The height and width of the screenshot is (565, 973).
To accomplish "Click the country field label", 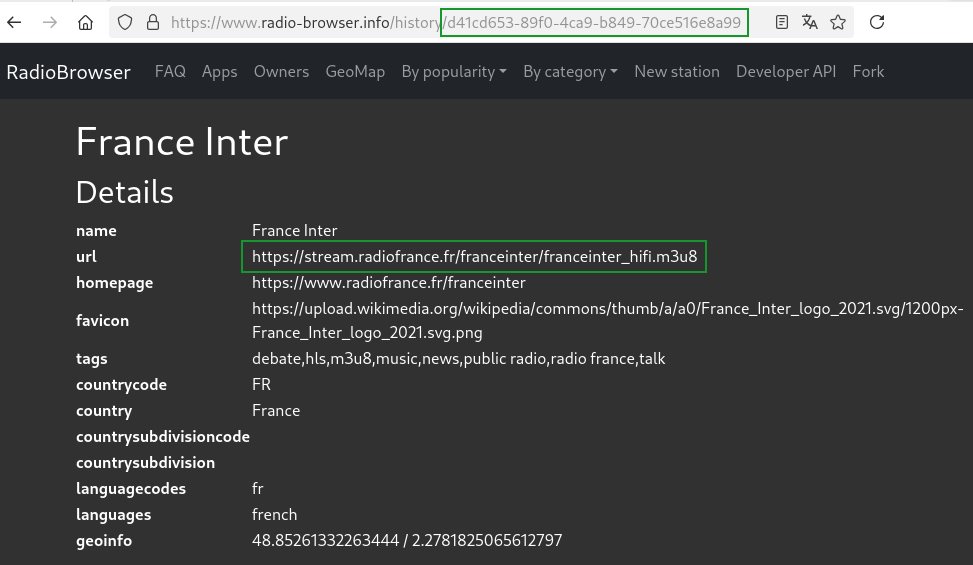I will point(104,411).
